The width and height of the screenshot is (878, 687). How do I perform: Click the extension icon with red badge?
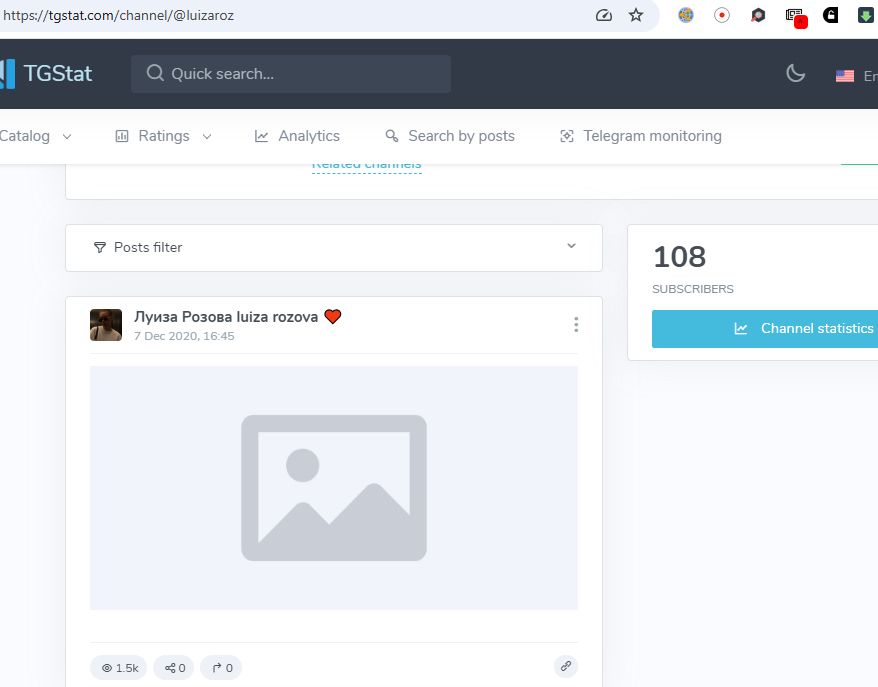pyautogui.click(x=795, y=17)
